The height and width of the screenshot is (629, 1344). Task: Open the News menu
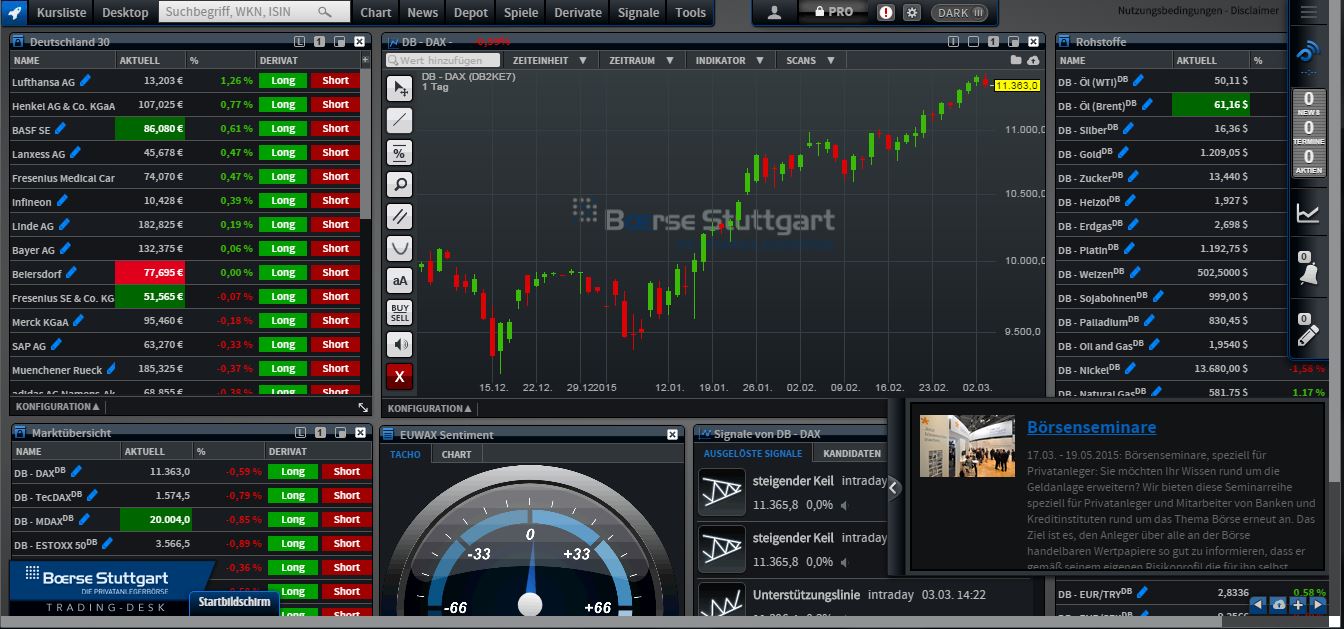pos(423,12)
